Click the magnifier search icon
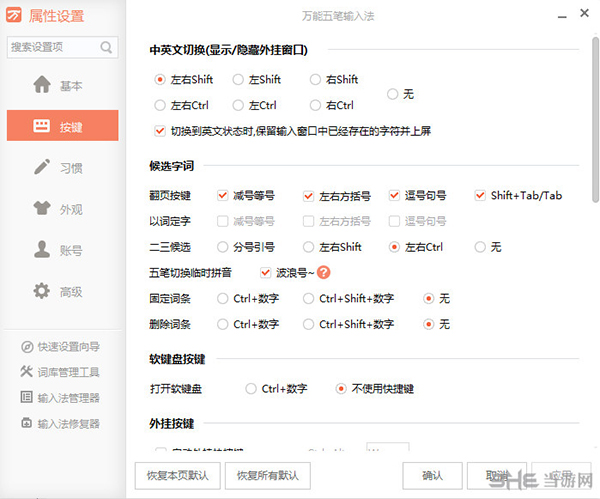Screen dimensions: 600x499 coord(106,47)
